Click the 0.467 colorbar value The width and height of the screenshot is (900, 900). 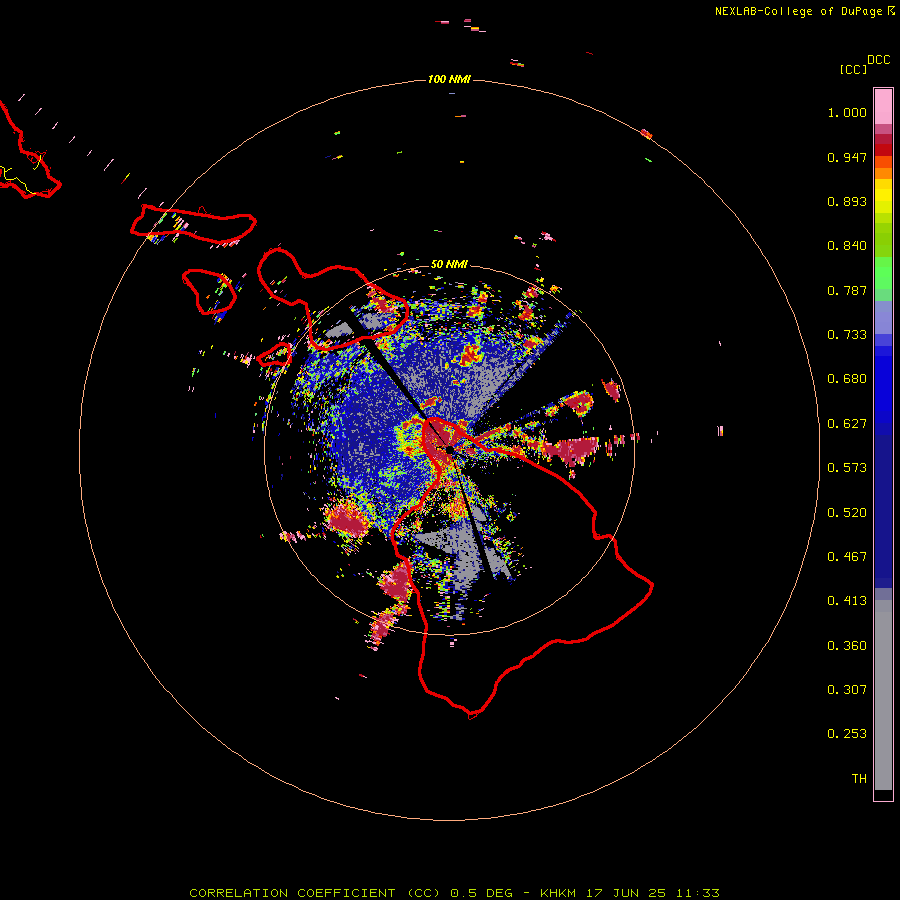click(847, 557)
